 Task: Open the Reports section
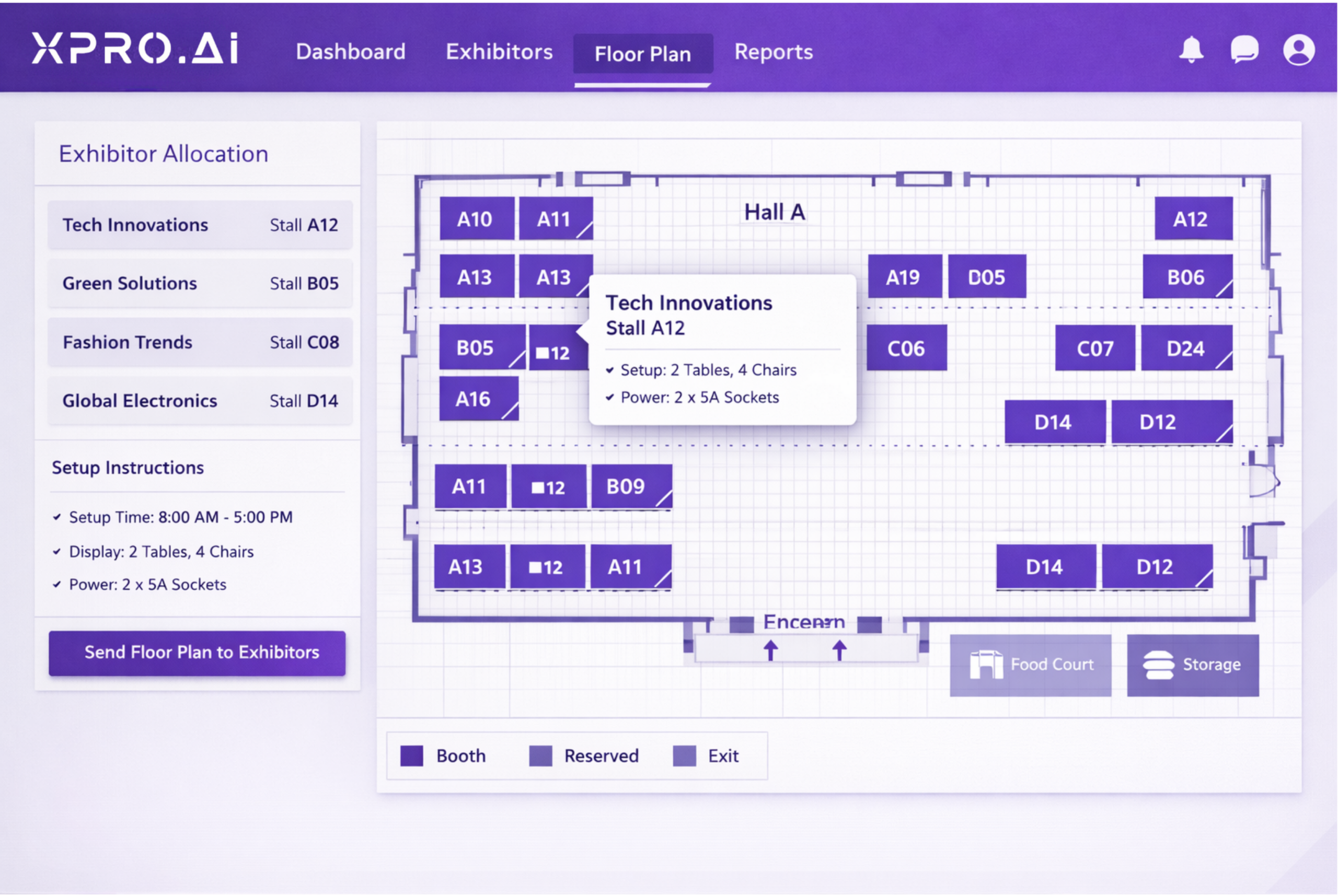[x=774, y=52]
